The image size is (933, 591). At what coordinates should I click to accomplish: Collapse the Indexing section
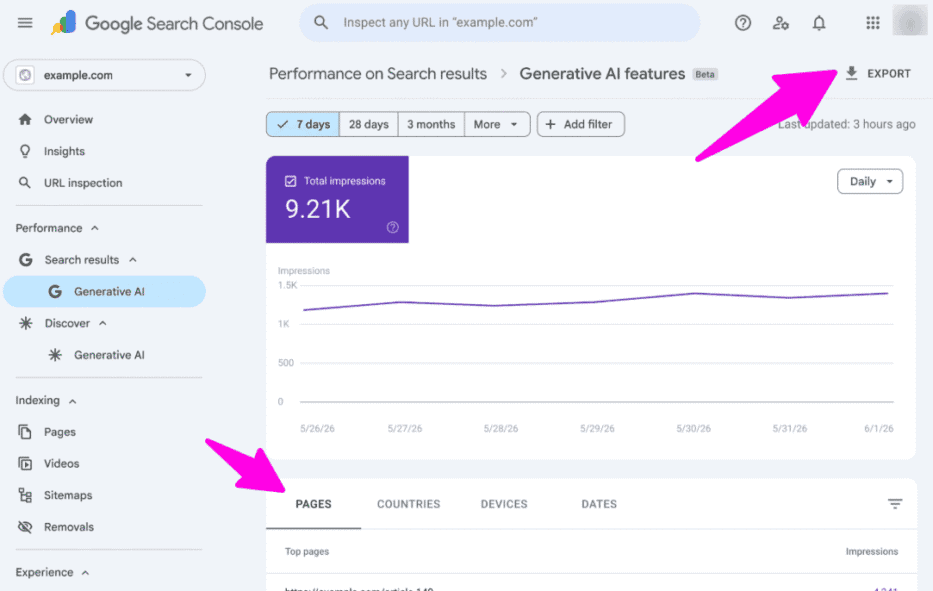(x=73, y=401)
